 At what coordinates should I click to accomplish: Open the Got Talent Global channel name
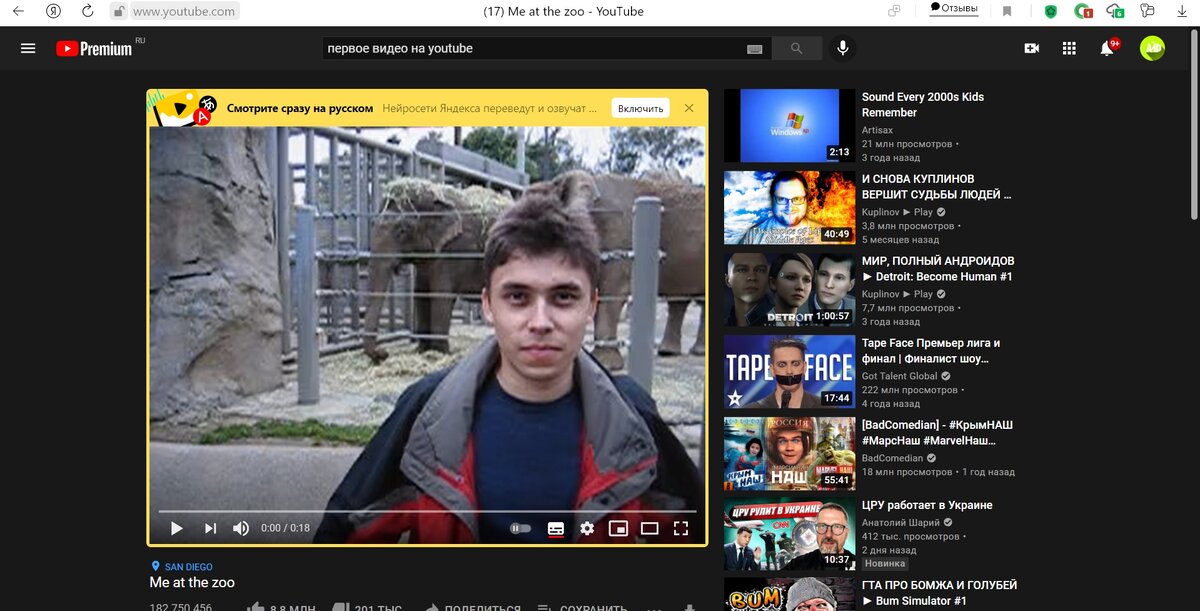click(x=899, y=376)
